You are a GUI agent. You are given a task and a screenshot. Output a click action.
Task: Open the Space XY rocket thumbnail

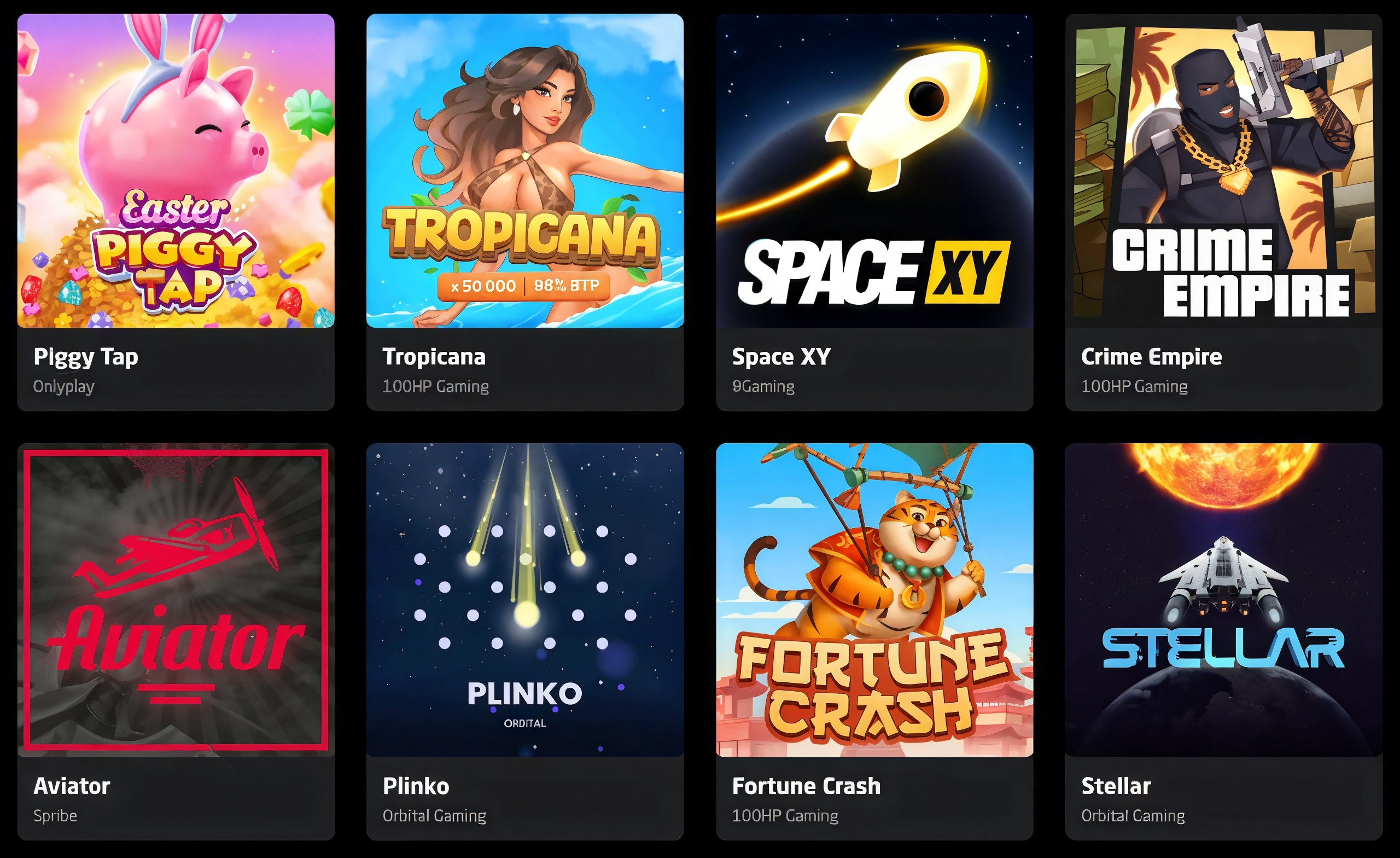coord(874,171)
